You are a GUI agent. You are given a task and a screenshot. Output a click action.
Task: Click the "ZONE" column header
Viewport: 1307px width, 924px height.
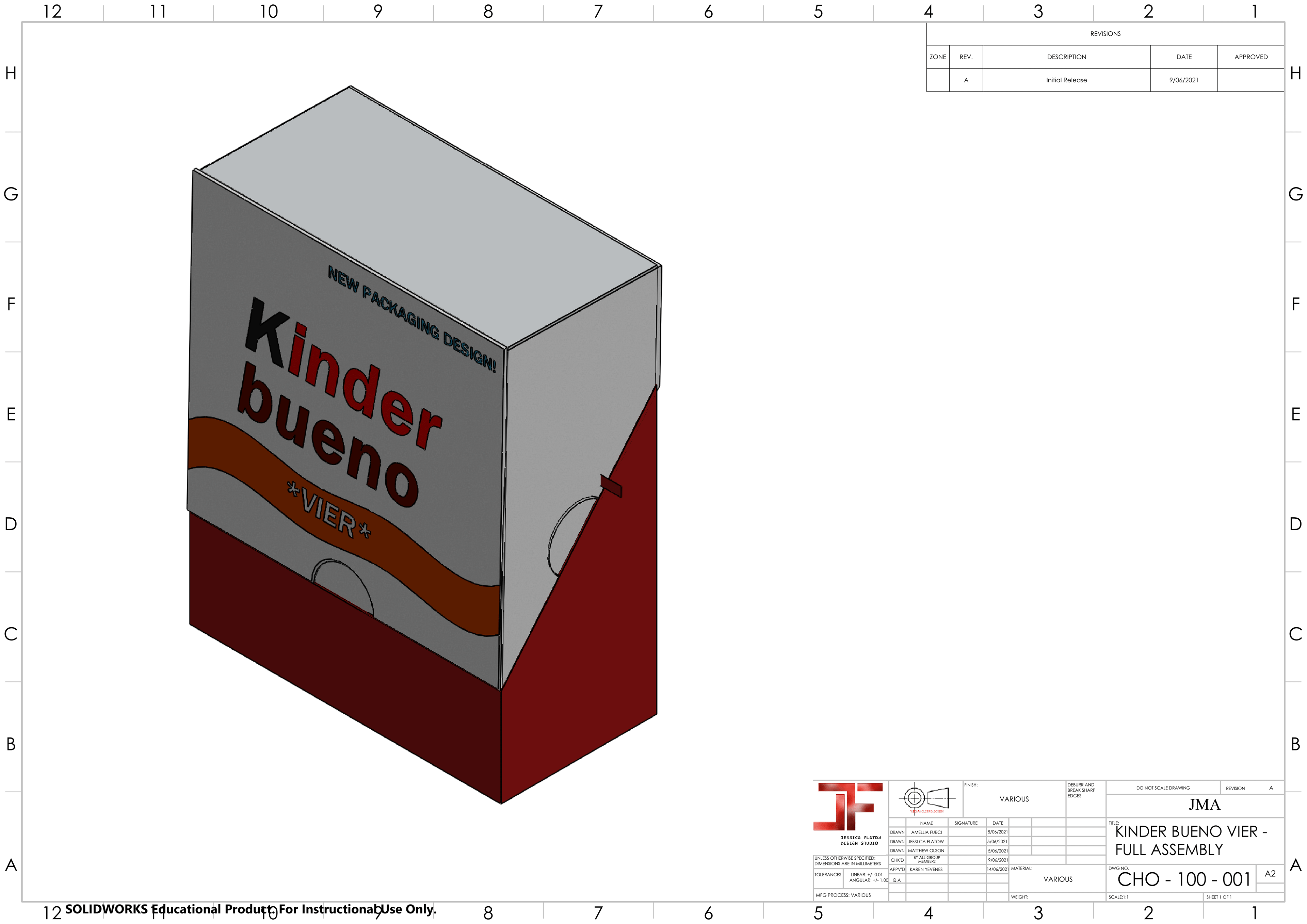[x=938, y=57]
